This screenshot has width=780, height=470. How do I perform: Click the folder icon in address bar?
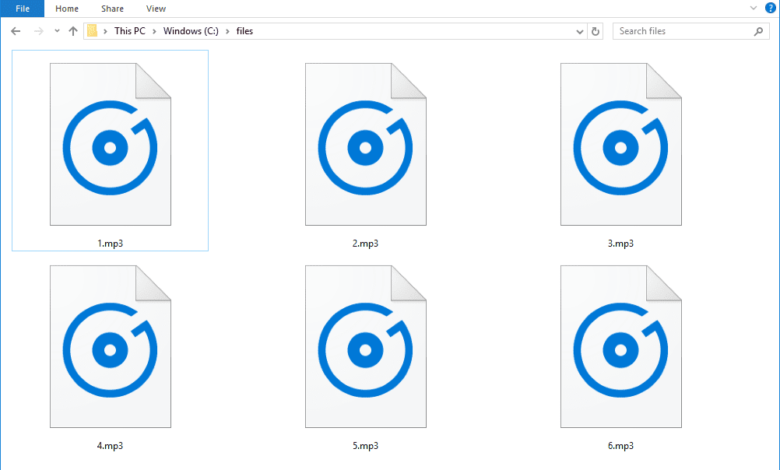click(93, 31)
